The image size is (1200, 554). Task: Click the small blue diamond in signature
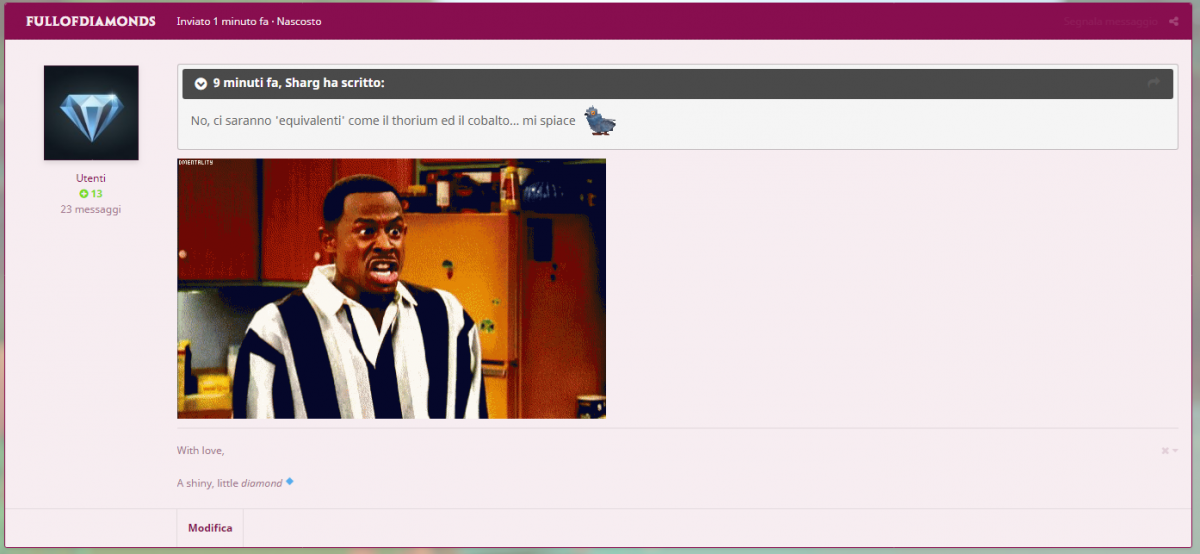click(x=290, y=481)
